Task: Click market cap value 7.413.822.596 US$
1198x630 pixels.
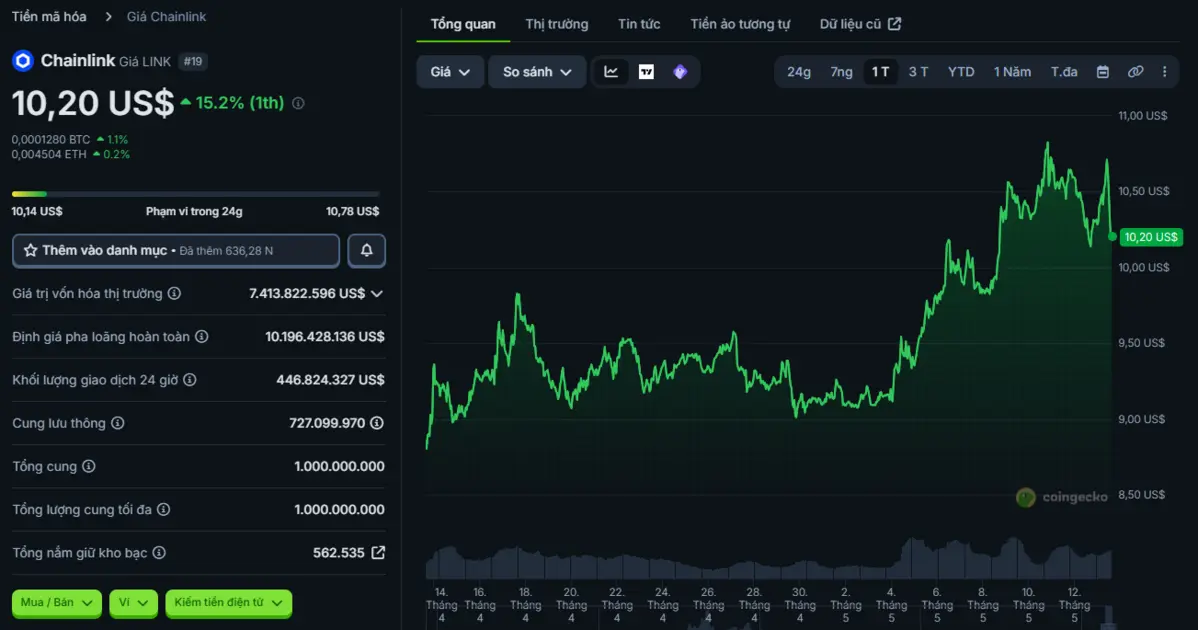Action: [x=307, y=293]
